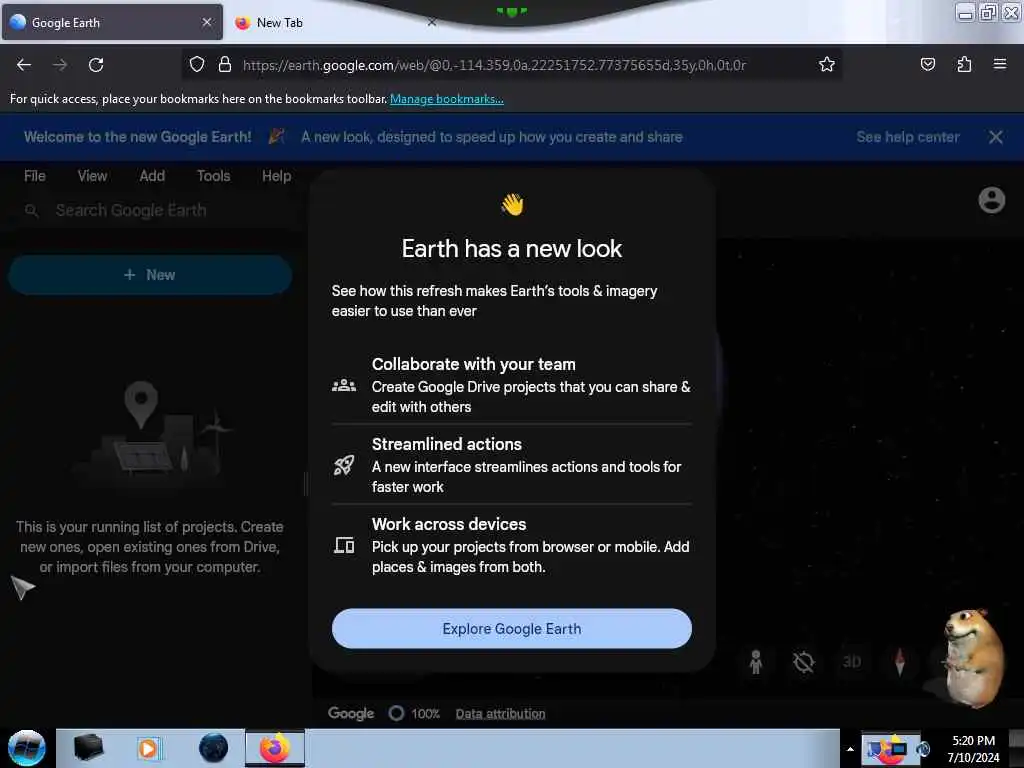The width and height of the screenshot is (1024, 768).
Task: Click the search magnifier icon
Action: pyautogui.click(x=31, y=210)
